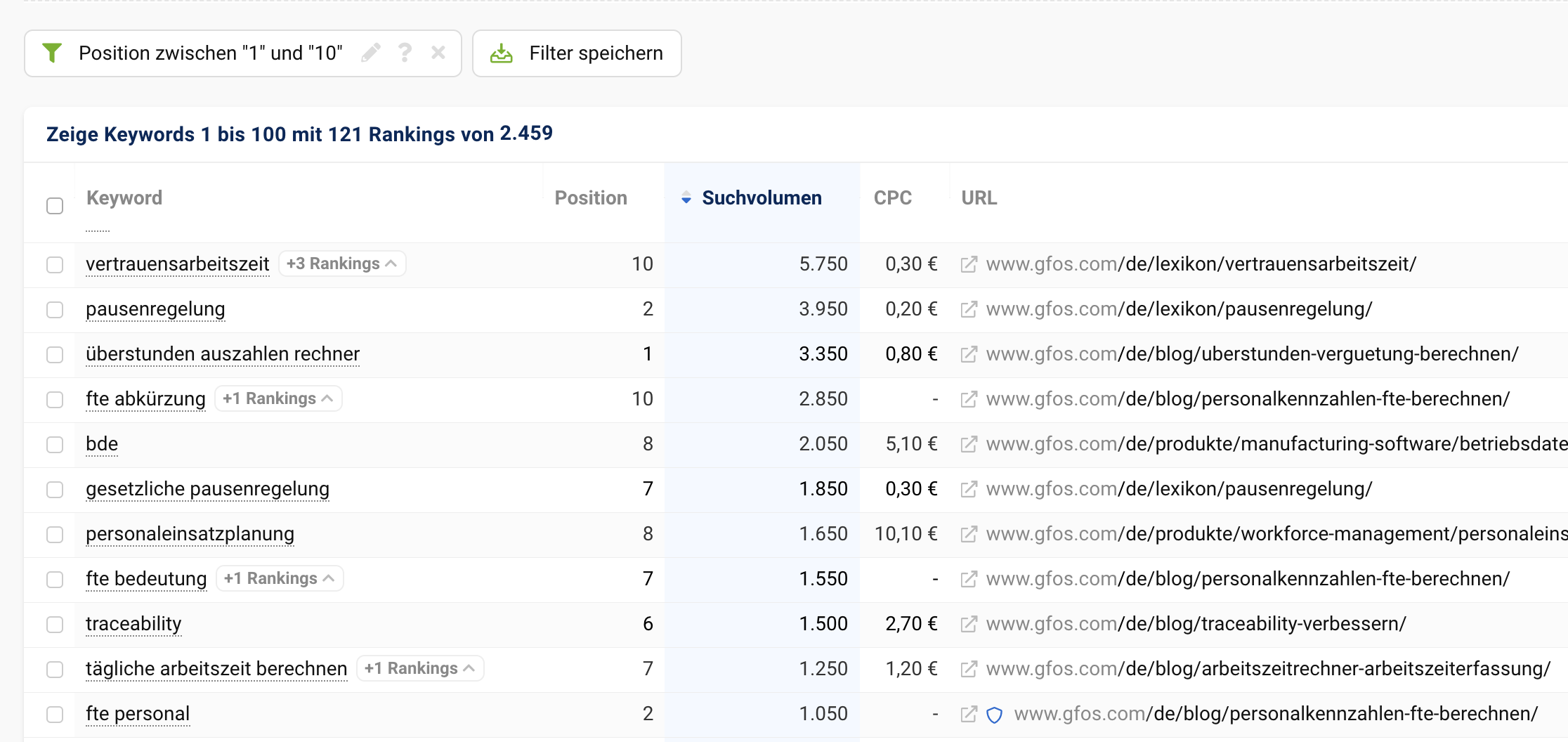Open external link icon for gesetzliche pausenregelung
The image size is (1568, 742).
point(969,489)
